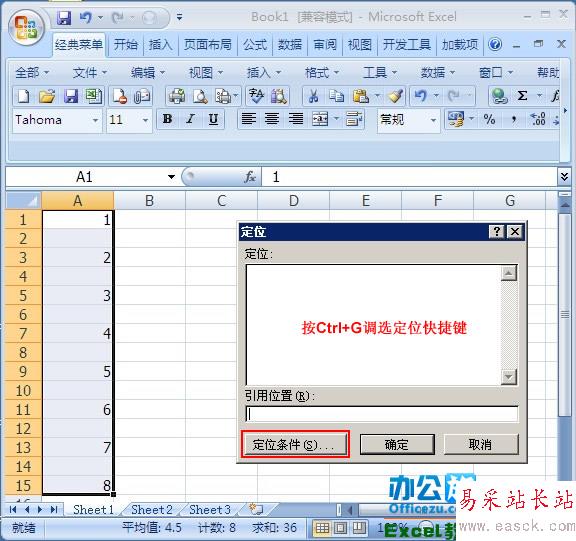Open Print Preview icon
Image resolution: width=576 pixels, height=541 pixels.
200,96
